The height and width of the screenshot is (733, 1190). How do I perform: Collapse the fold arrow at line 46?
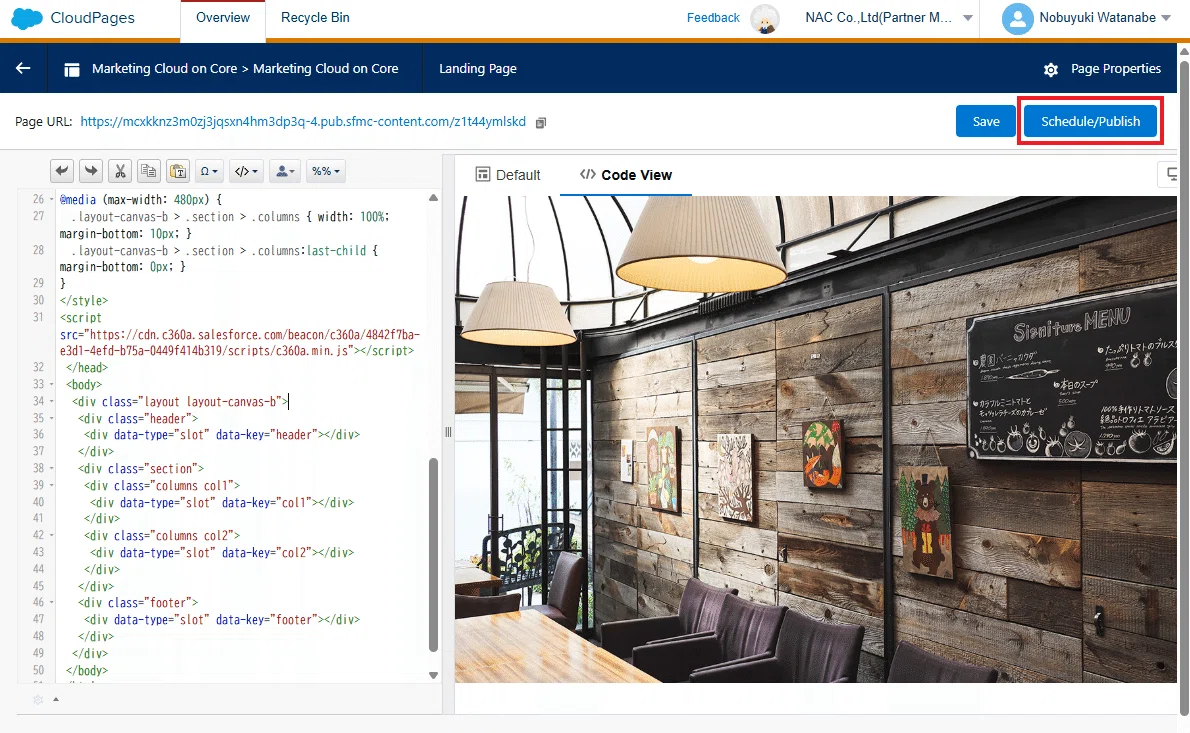(52, 602)
